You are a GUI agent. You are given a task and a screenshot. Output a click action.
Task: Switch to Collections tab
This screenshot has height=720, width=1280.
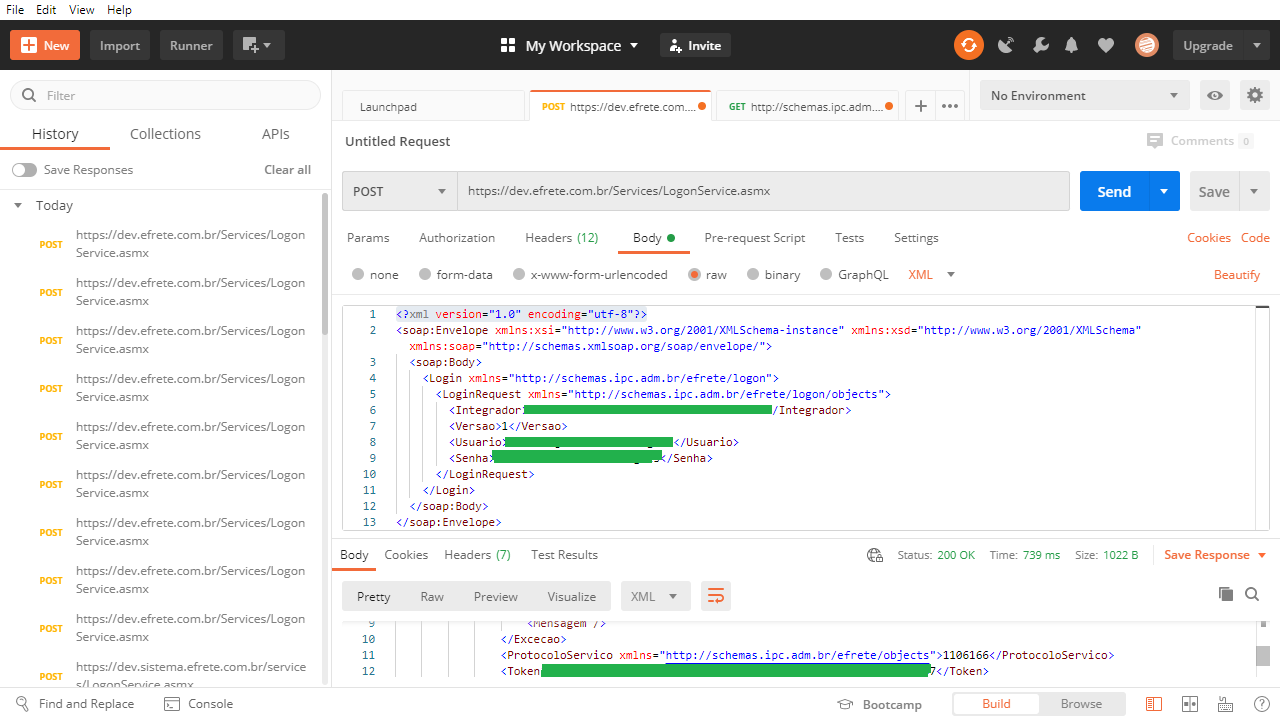(165, 134)
